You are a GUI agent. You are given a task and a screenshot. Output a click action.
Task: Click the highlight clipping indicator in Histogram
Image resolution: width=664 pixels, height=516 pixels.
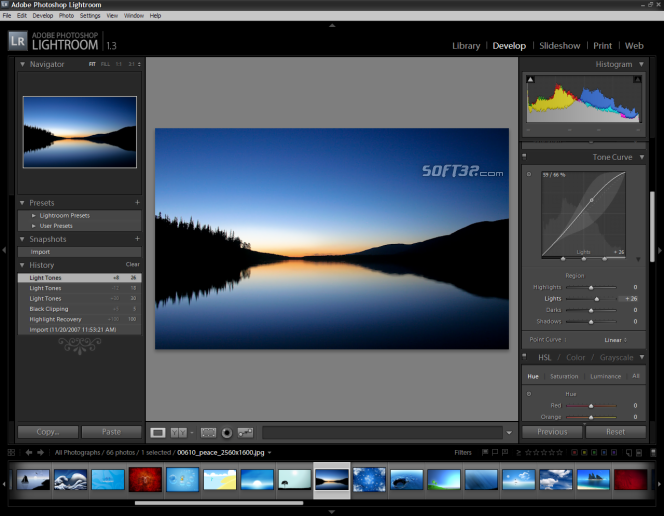tap(637, 79)
